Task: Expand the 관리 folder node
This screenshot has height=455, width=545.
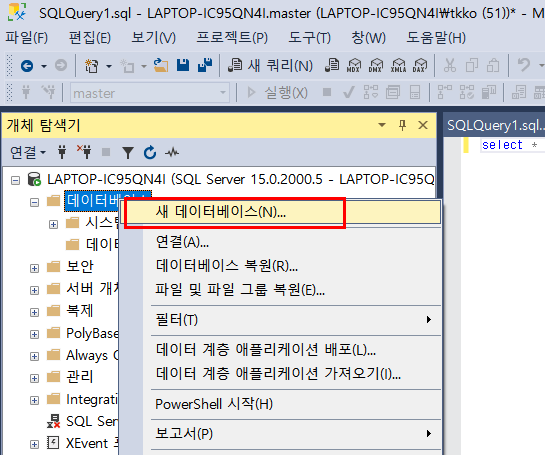Action: point(34,378)
